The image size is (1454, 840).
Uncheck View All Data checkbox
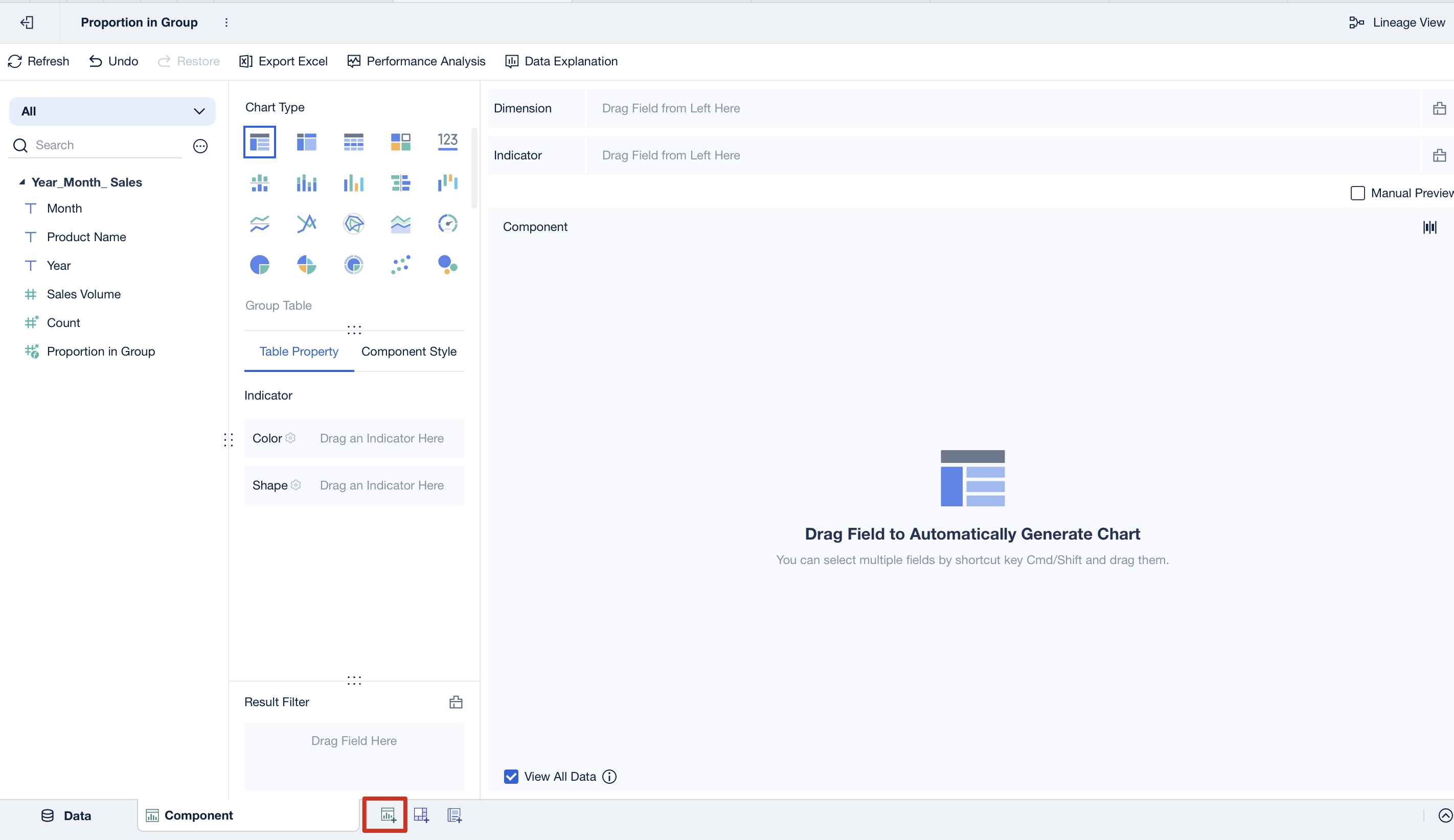click(x=511, y=777)
